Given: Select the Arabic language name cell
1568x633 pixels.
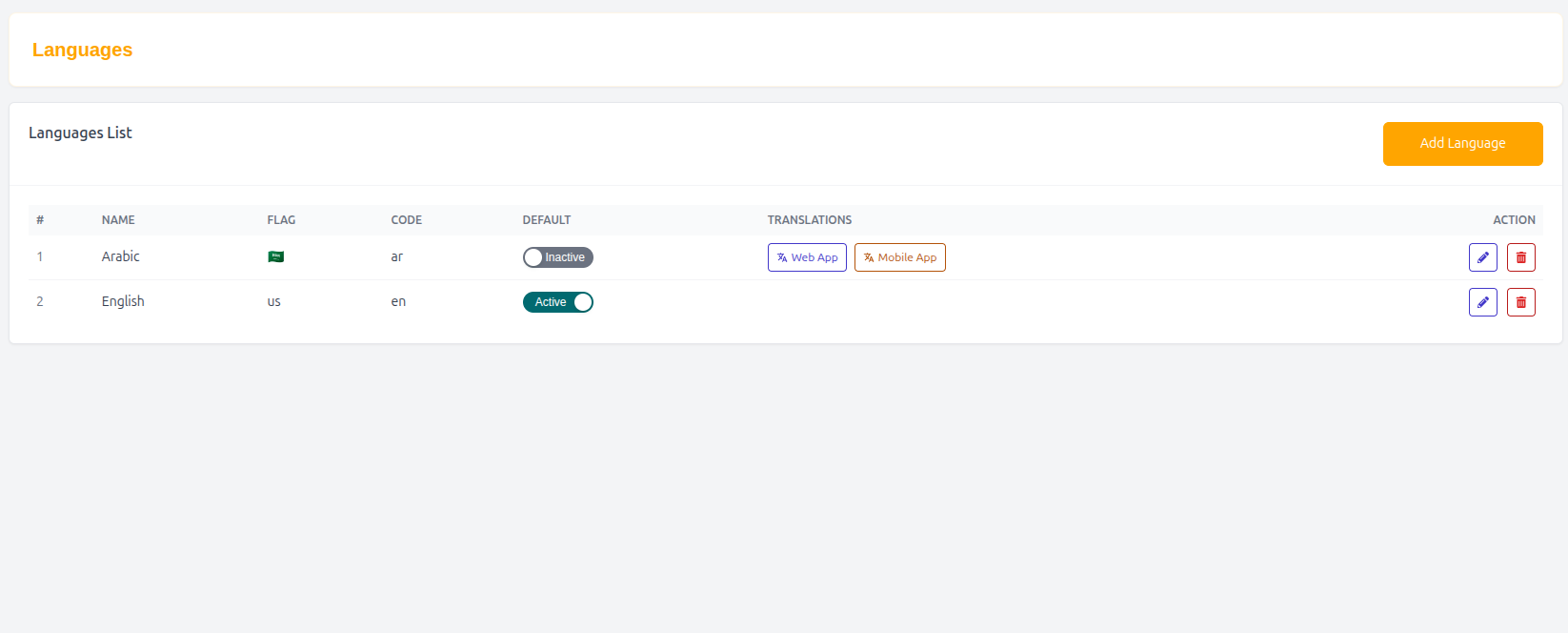Looking at the screenshot, I should 121,256.
